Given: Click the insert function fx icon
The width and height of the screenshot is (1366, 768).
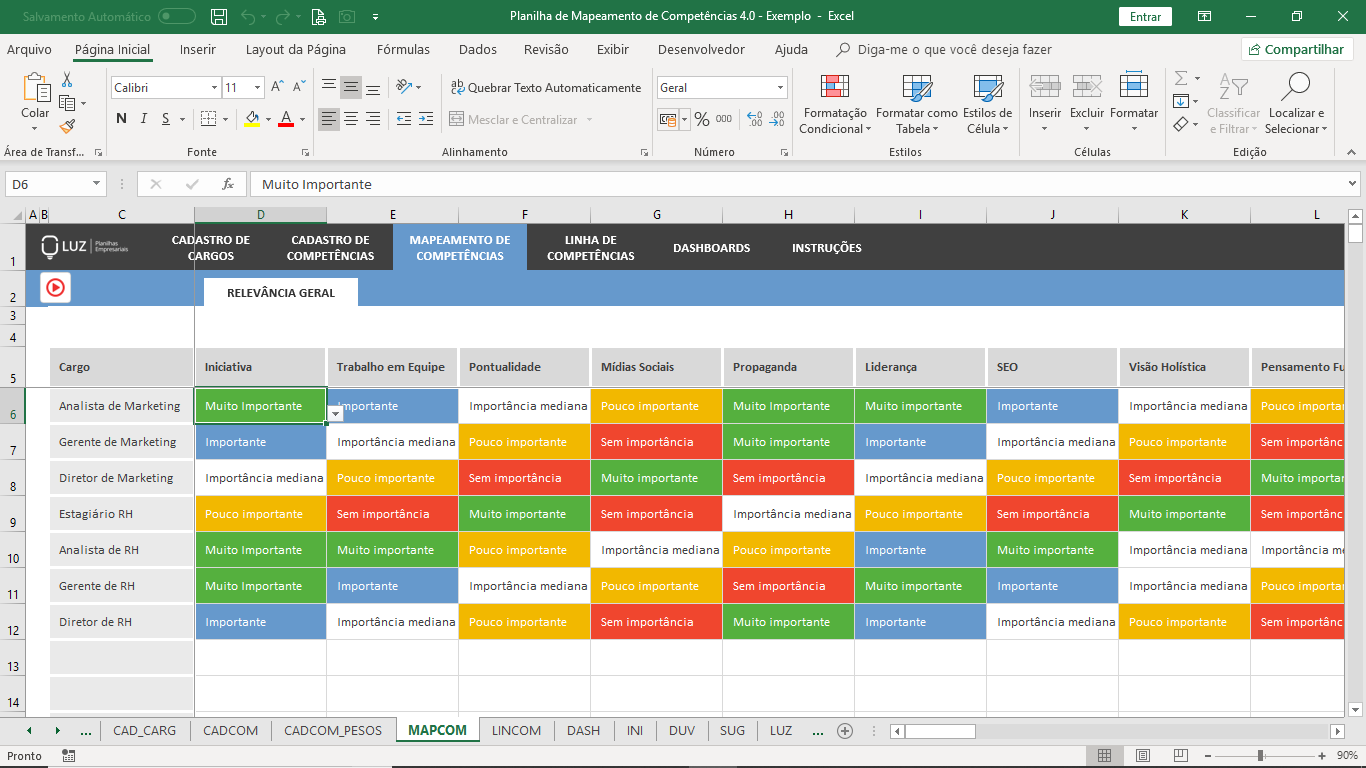Looking at the screenshot, I should tap(228, 184).
